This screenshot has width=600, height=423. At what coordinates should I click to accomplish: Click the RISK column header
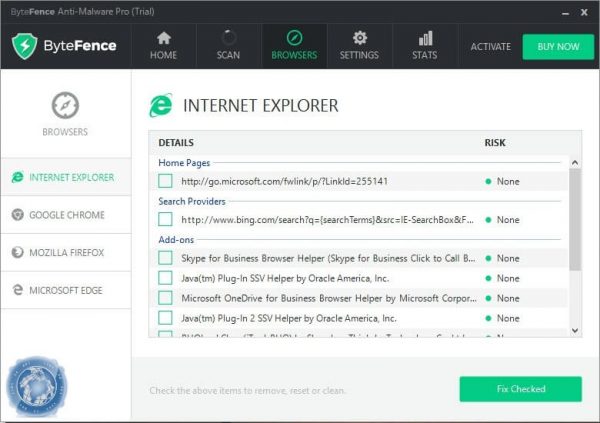(495, 143)
